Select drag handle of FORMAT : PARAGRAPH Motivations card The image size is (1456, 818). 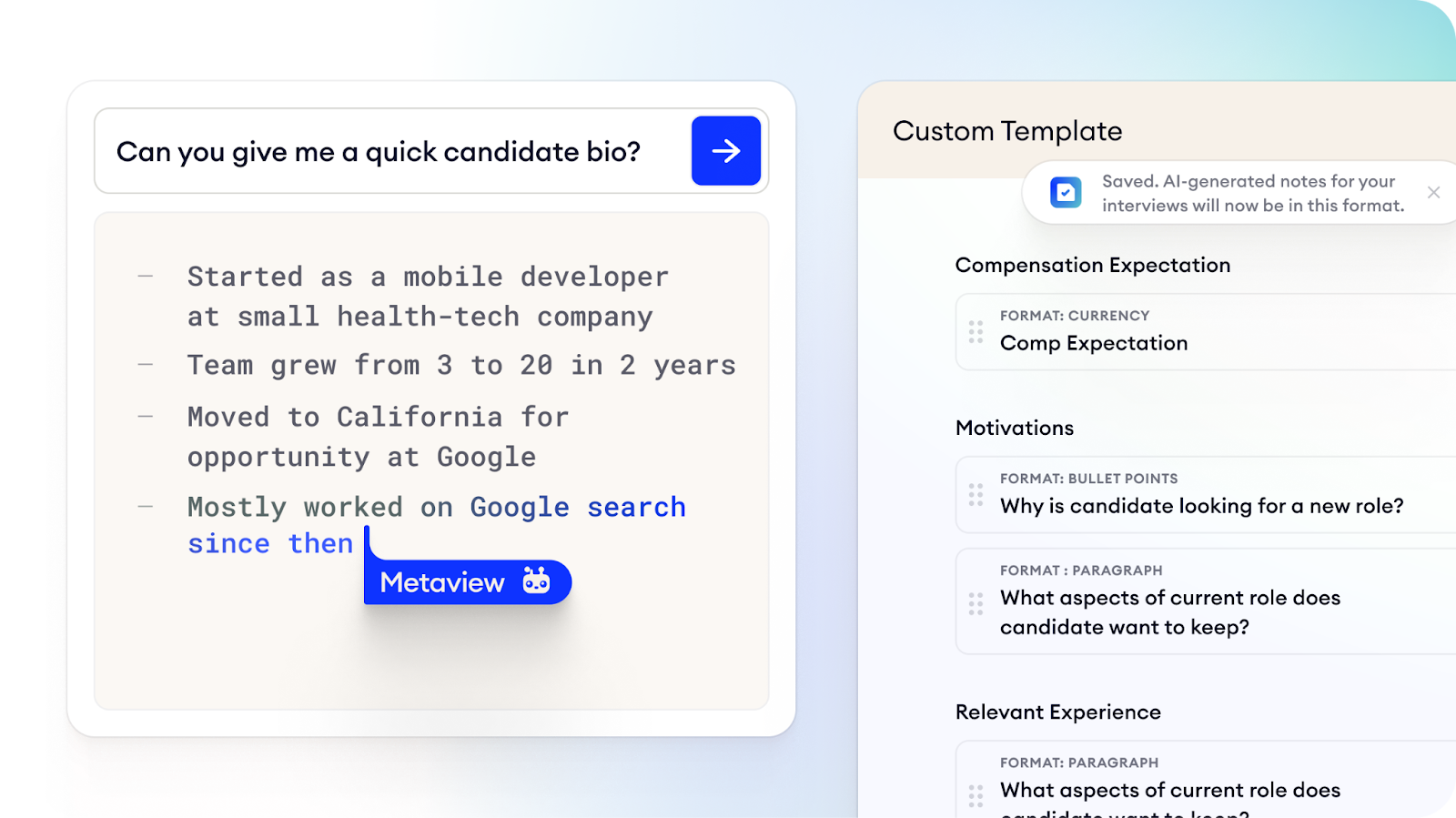click(x=976, y=604)
